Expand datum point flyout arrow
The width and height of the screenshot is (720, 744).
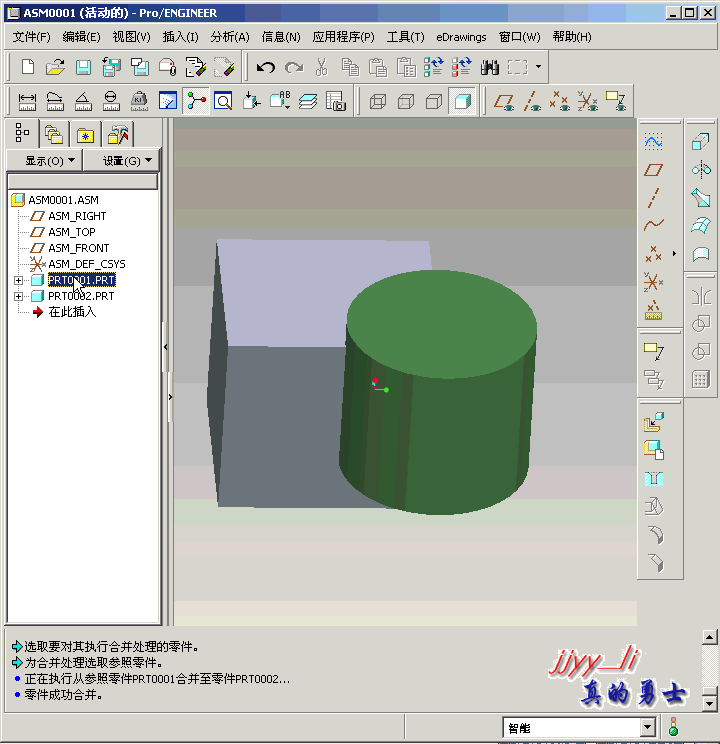point(674,253)
